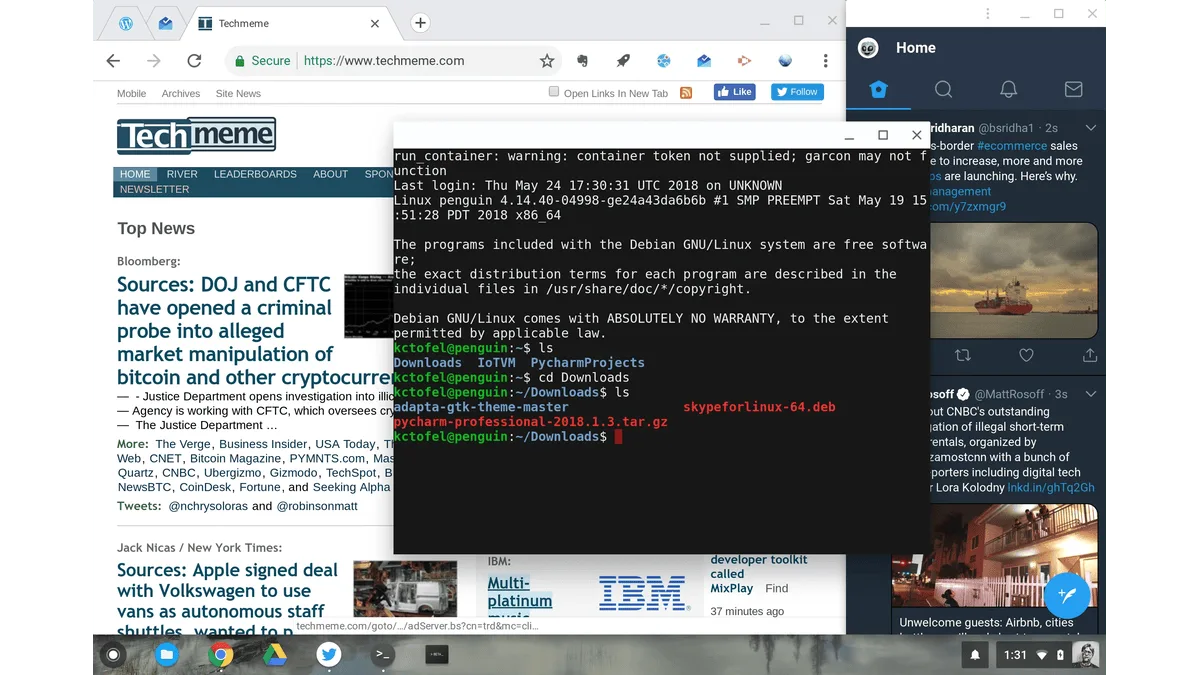
Task: Reload the Techmeme page
Action: point(194,61)
